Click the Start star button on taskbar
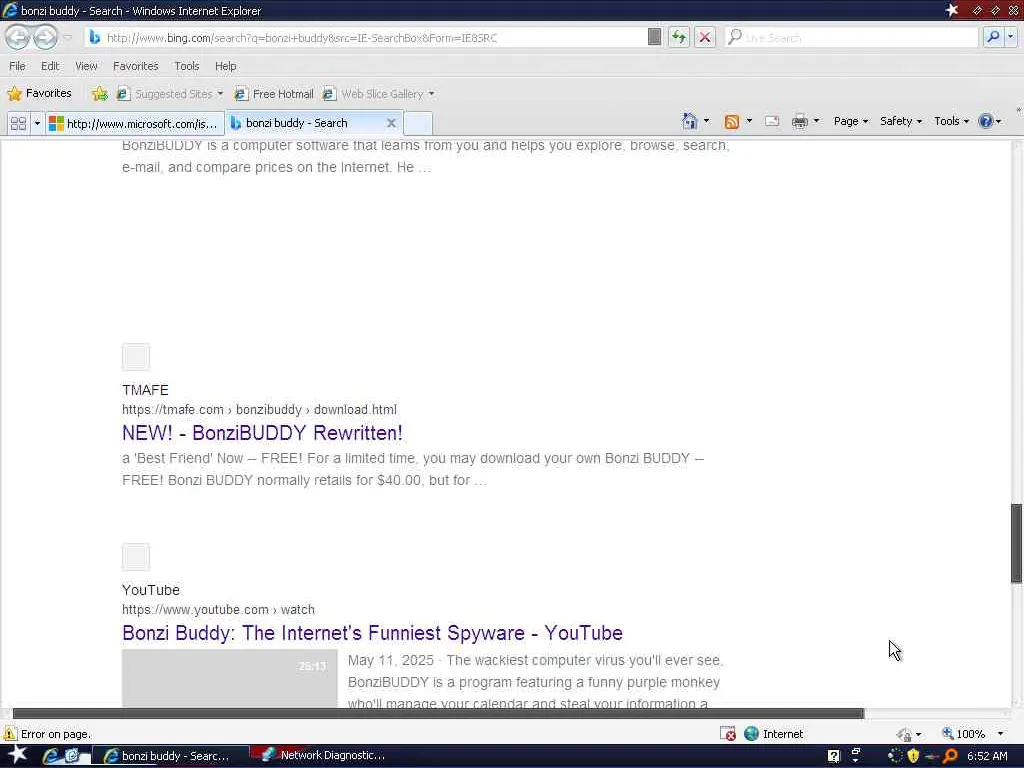The image size is (1024, 768). (17, 754)
